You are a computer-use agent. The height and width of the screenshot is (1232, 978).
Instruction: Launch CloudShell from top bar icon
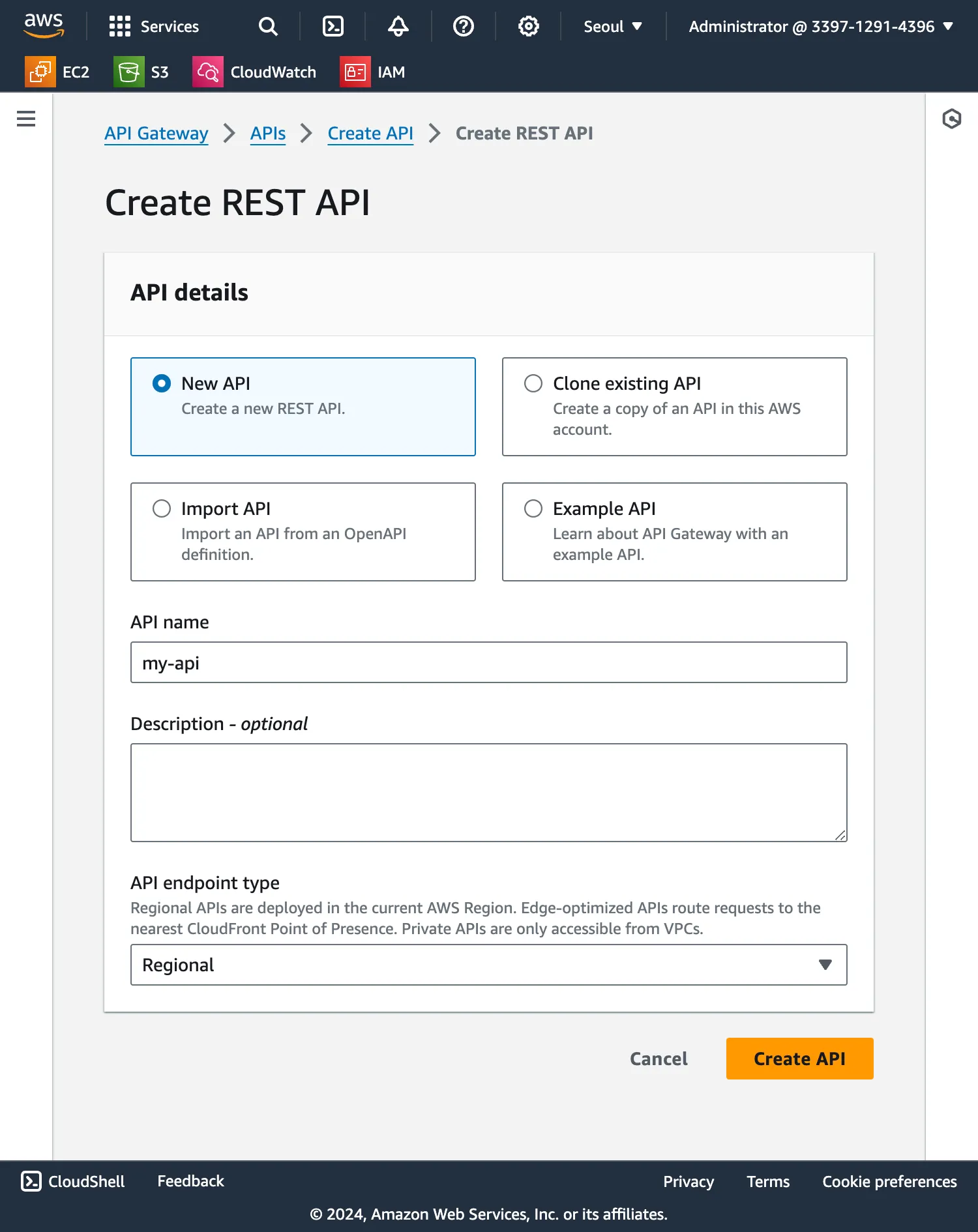click(x=333, y=26)
